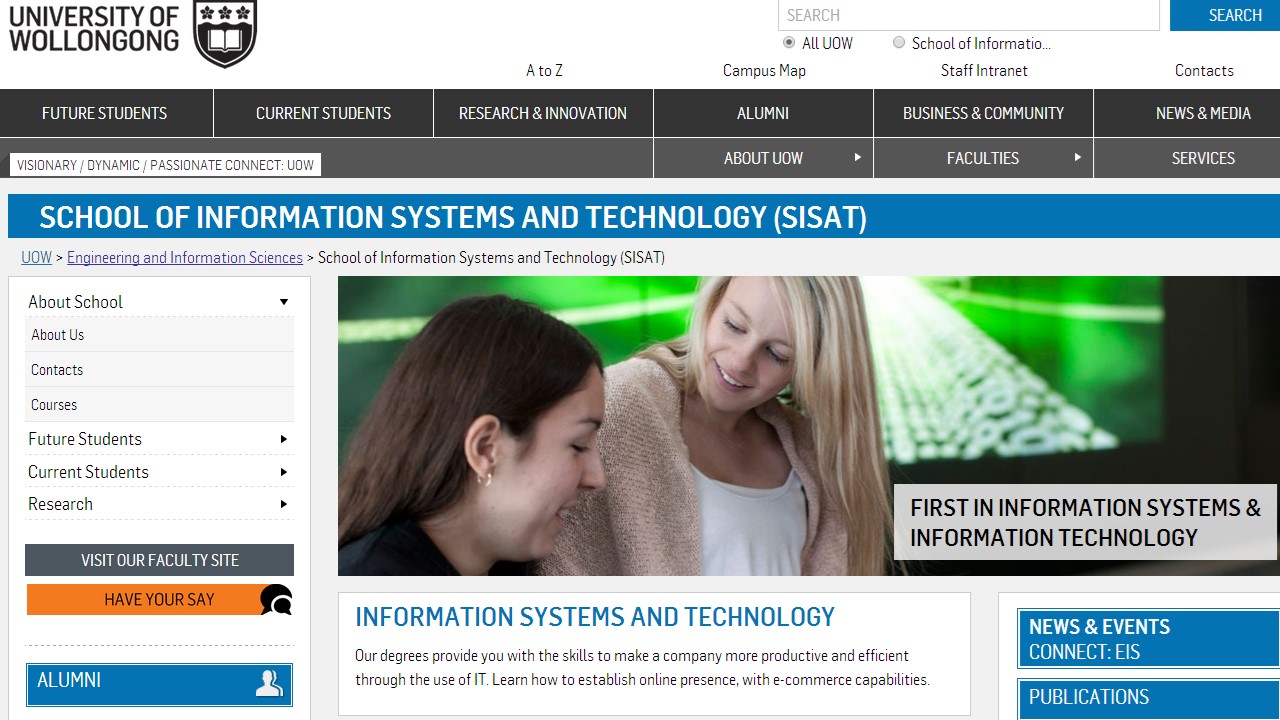Click into the Search input field
The width and height of the screenshot is (1280, 720).
coord(969,15)
